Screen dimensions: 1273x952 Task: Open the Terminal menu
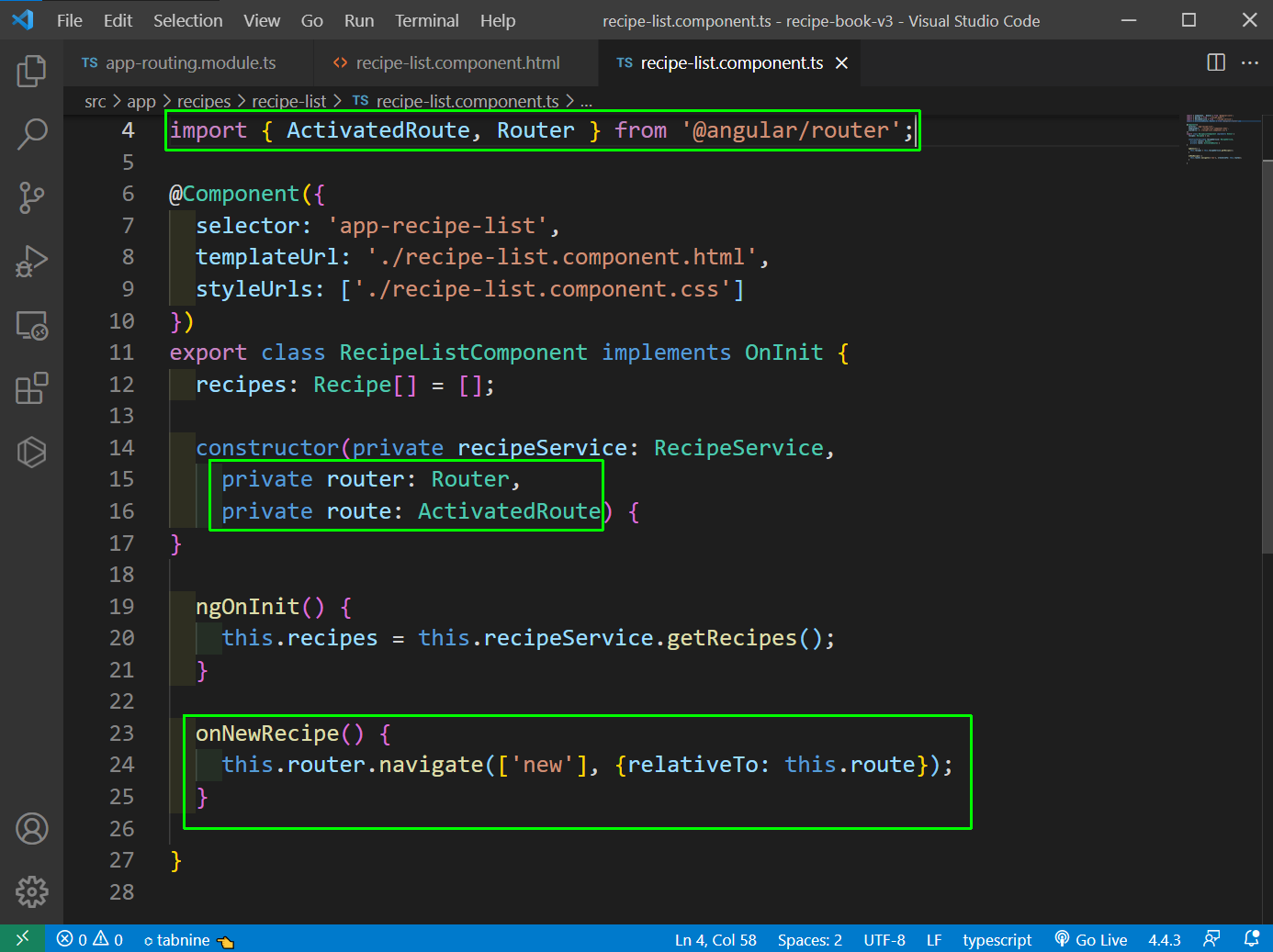click(427, 20)
